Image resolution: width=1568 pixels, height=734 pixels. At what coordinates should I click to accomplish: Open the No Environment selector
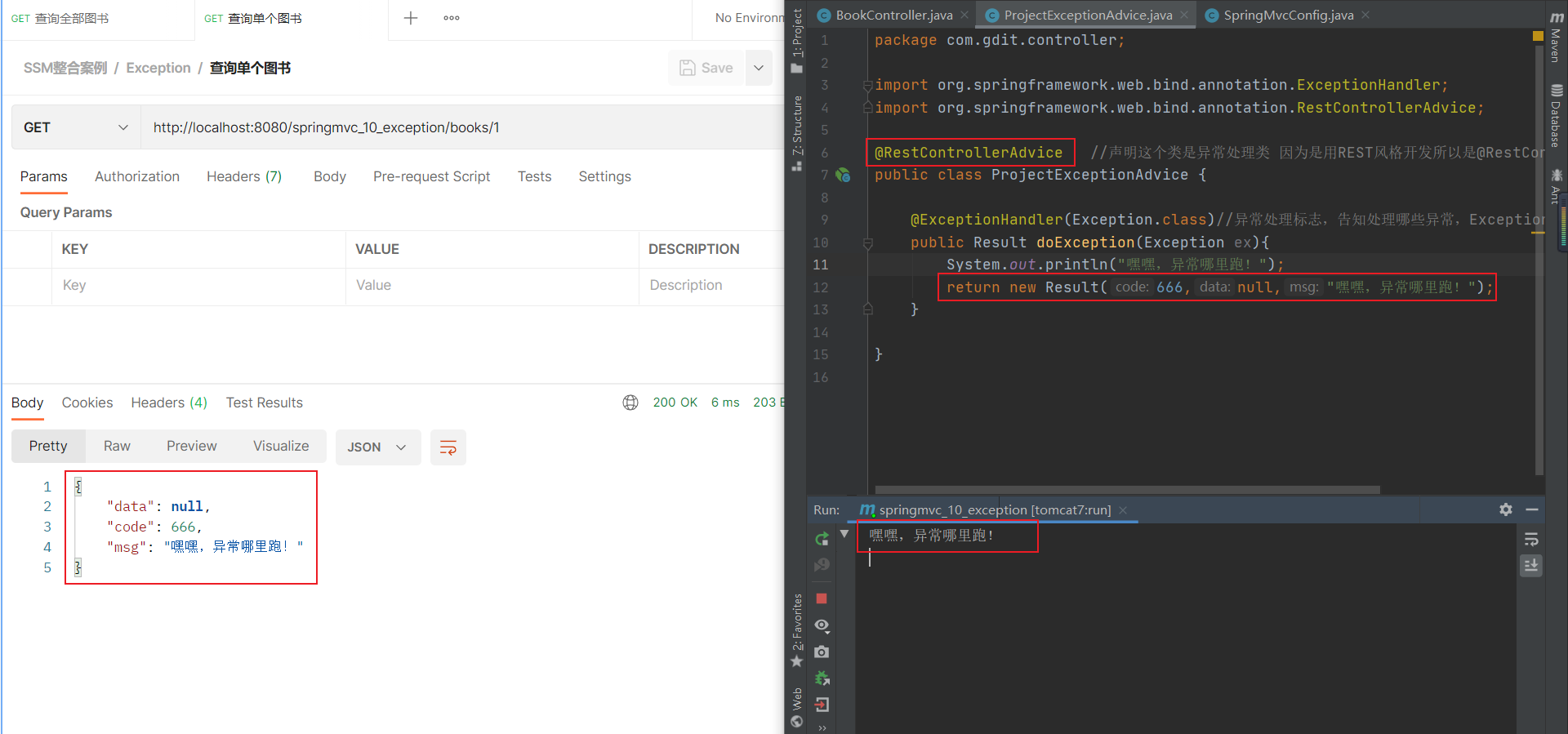tap(749, 18)
